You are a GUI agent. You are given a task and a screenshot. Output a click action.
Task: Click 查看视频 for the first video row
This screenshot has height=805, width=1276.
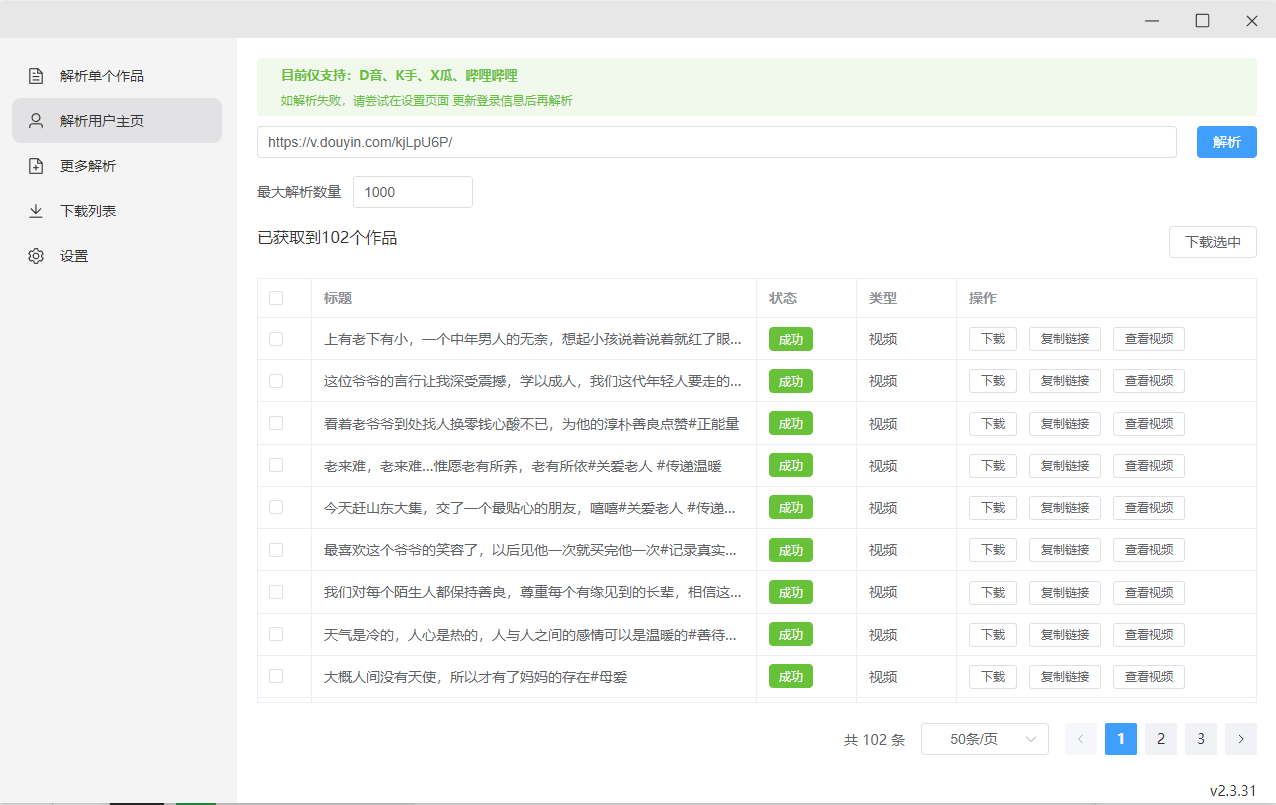[1148, 339]
